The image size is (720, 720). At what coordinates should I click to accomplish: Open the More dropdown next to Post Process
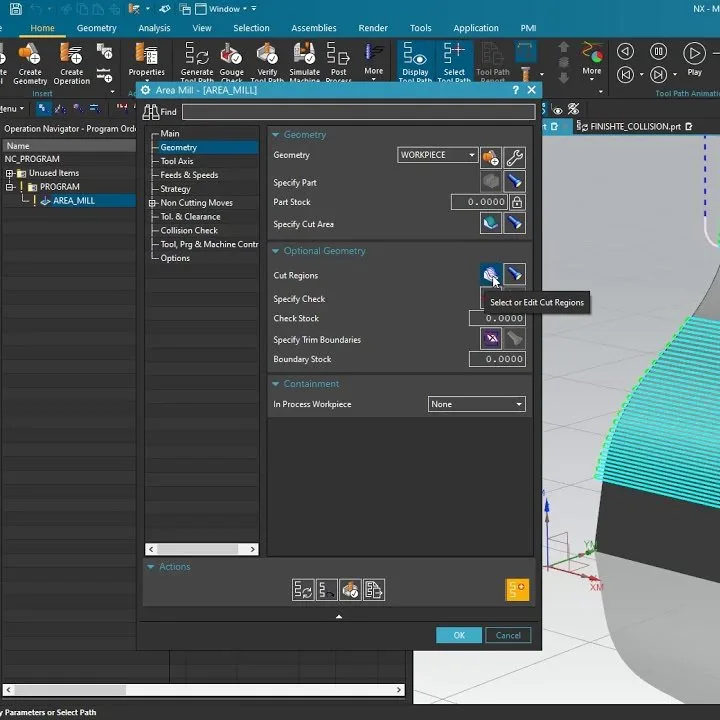click(x=373, y=60)
